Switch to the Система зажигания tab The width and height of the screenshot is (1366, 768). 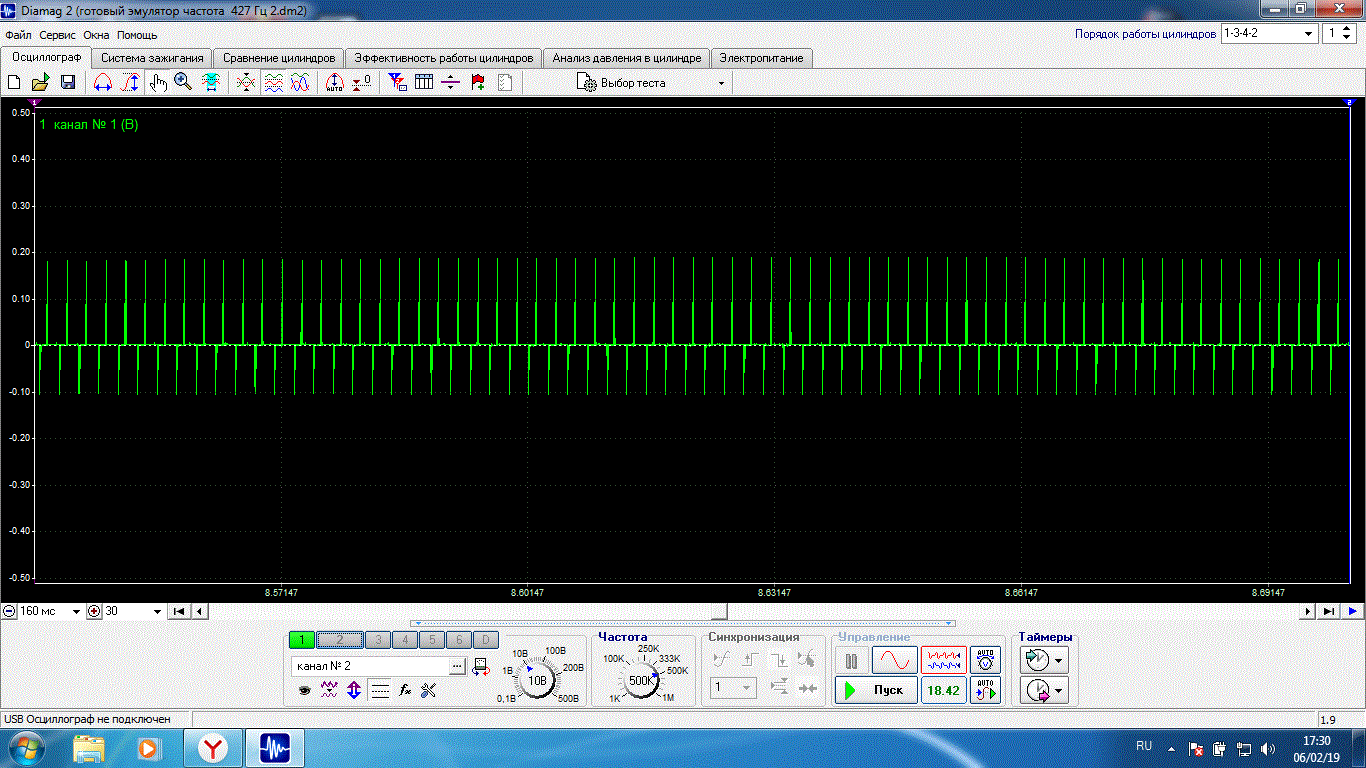(152, 58)
